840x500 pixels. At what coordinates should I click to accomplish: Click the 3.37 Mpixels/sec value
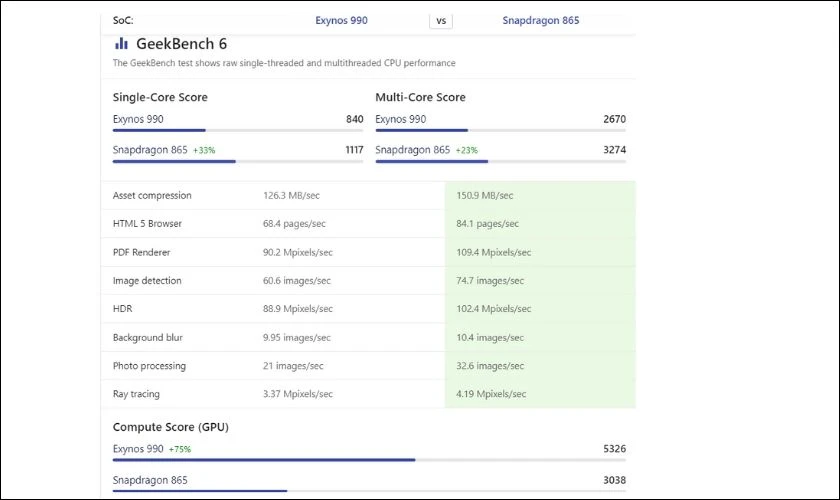(298, 394)
